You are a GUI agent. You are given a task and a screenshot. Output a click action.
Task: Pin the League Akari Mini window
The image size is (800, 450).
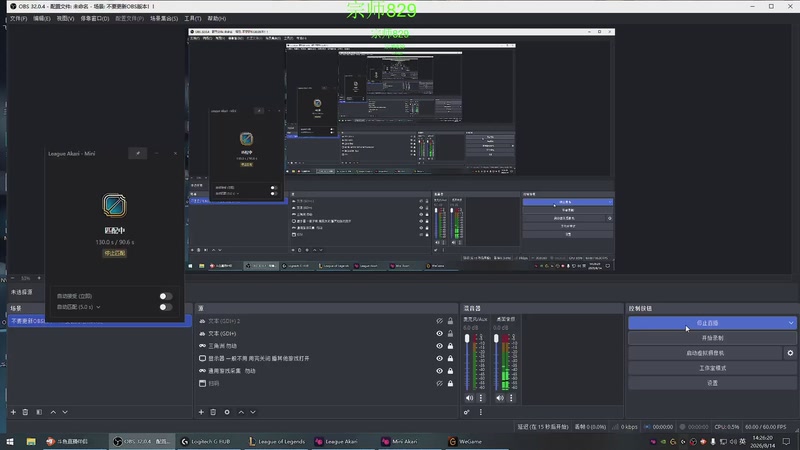click(138, 153)
